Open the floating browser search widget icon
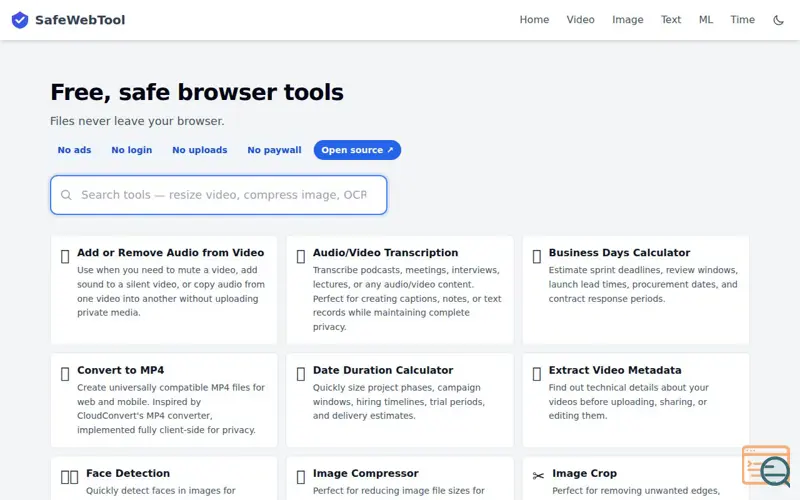Screen dimensions: 800x500 [766, 466]
